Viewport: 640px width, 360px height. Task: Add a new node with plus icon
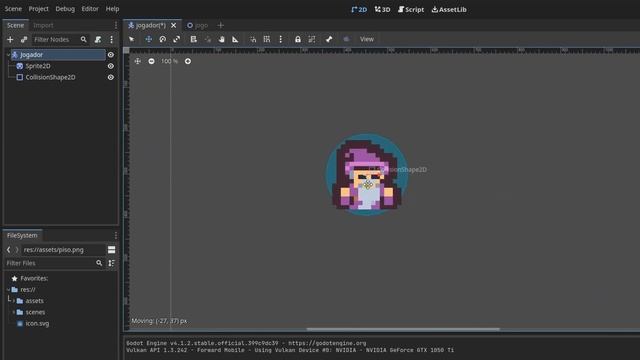[10, 40]
